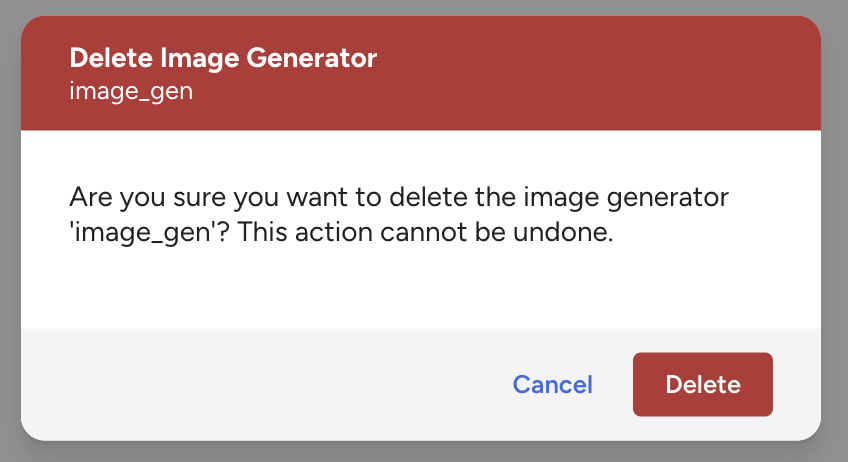The width and height of the screenshot is (848, 462).
Task: Click the red Delete button
Action: coord(702,384)
